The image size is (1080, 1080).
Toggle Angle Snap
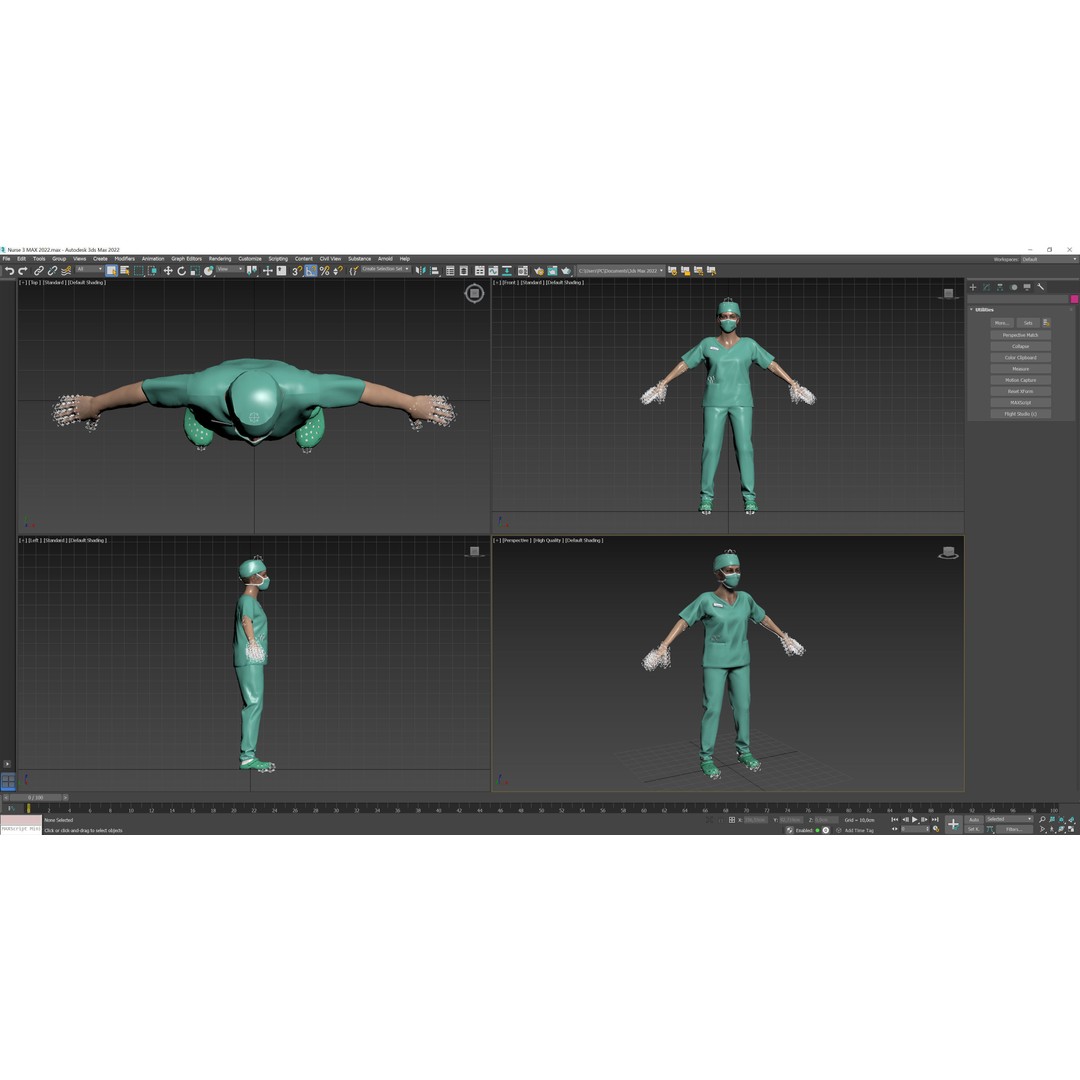(x=311, y=271)
